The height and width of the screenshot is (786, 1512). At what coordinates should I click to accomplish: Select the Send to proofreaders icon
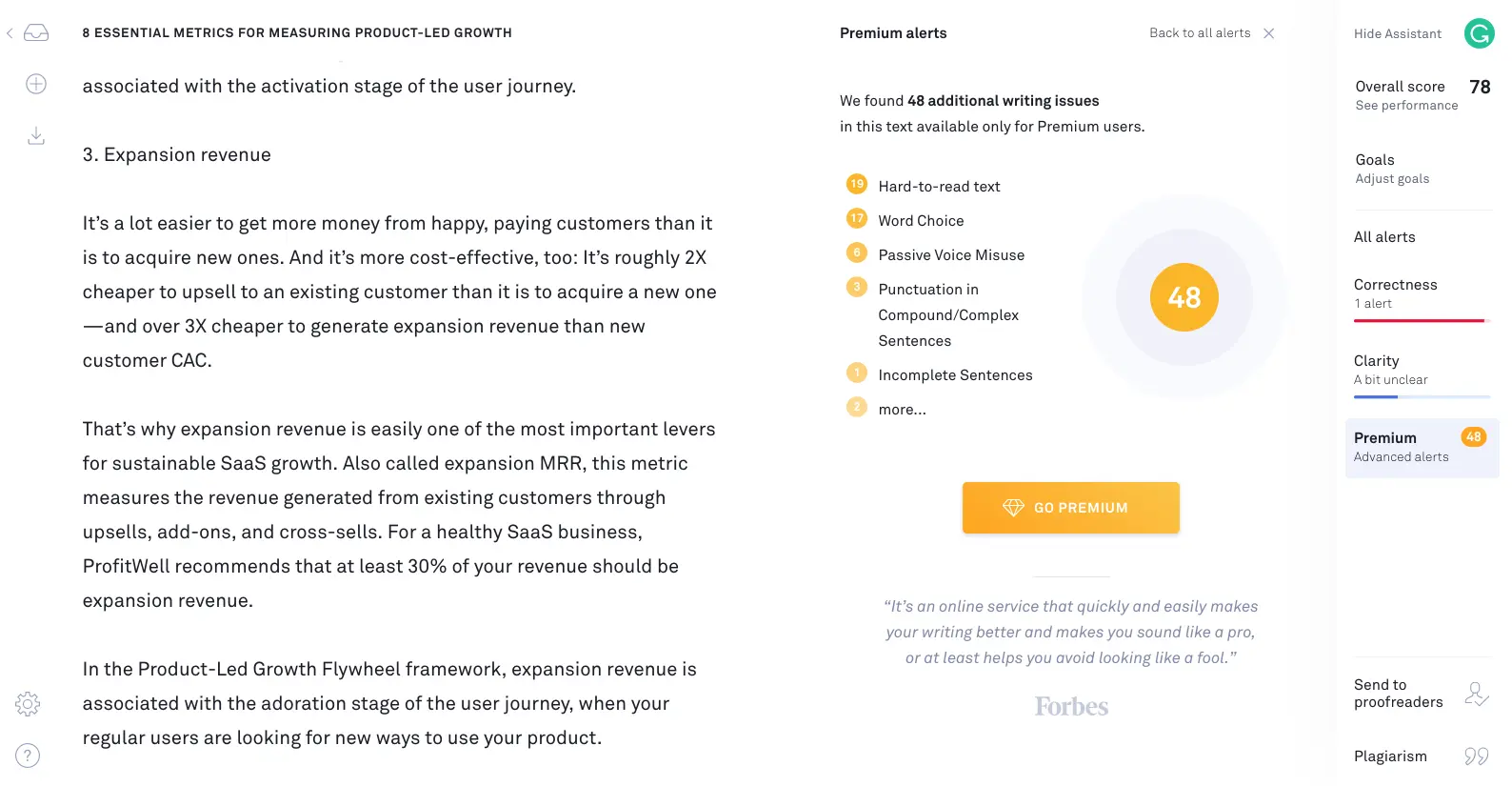tap(1475, 693)
